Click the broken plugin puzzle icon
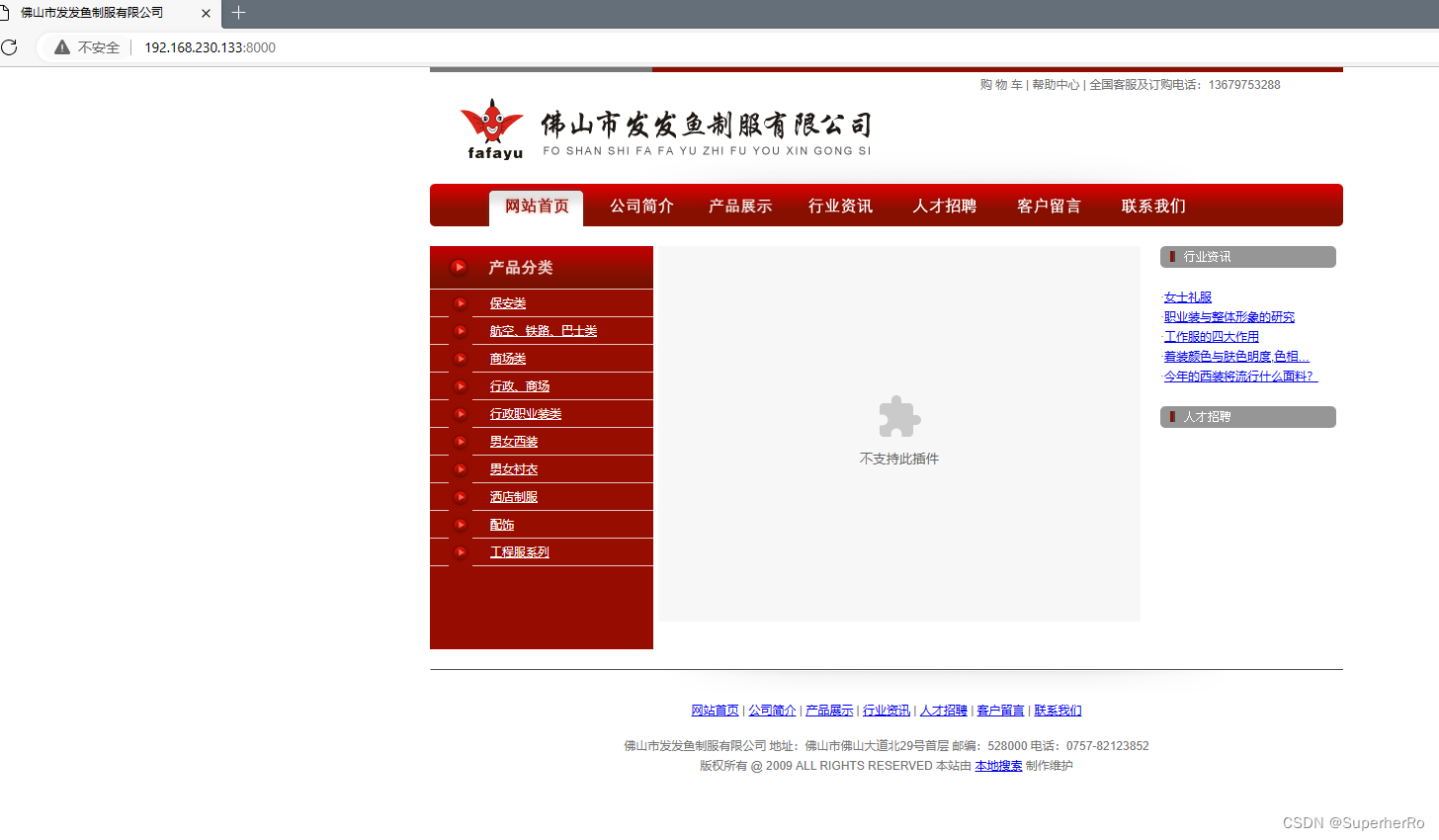Image resolution: width=1439 pixels, height=840 pixels. tap(898, 416)
